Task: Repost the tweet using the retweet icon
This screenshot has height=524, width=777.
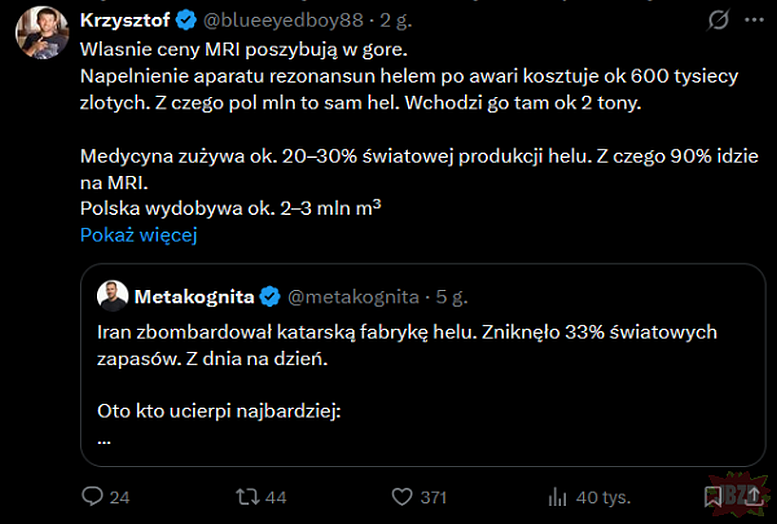Action: coord(246,496)
